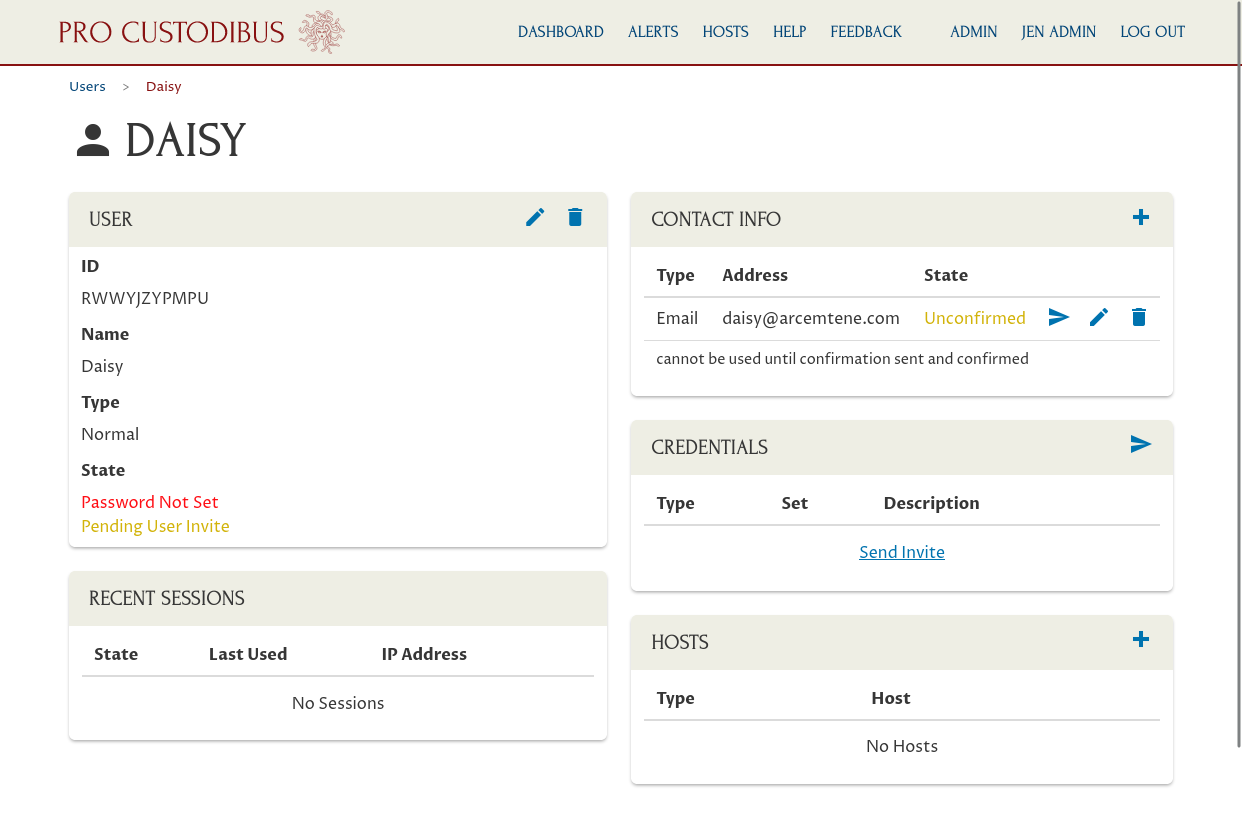Click the Description column header in Credentials
This screenshot has width=1242, height=819.
click(x=932, y=503)
